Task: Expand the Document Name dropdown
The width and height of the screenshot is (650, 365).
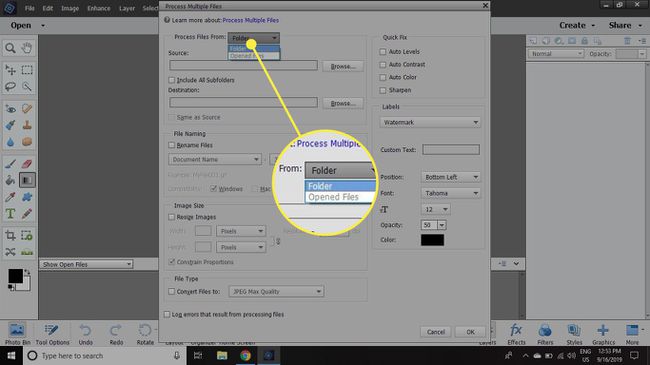Action: tap(215, 159)
